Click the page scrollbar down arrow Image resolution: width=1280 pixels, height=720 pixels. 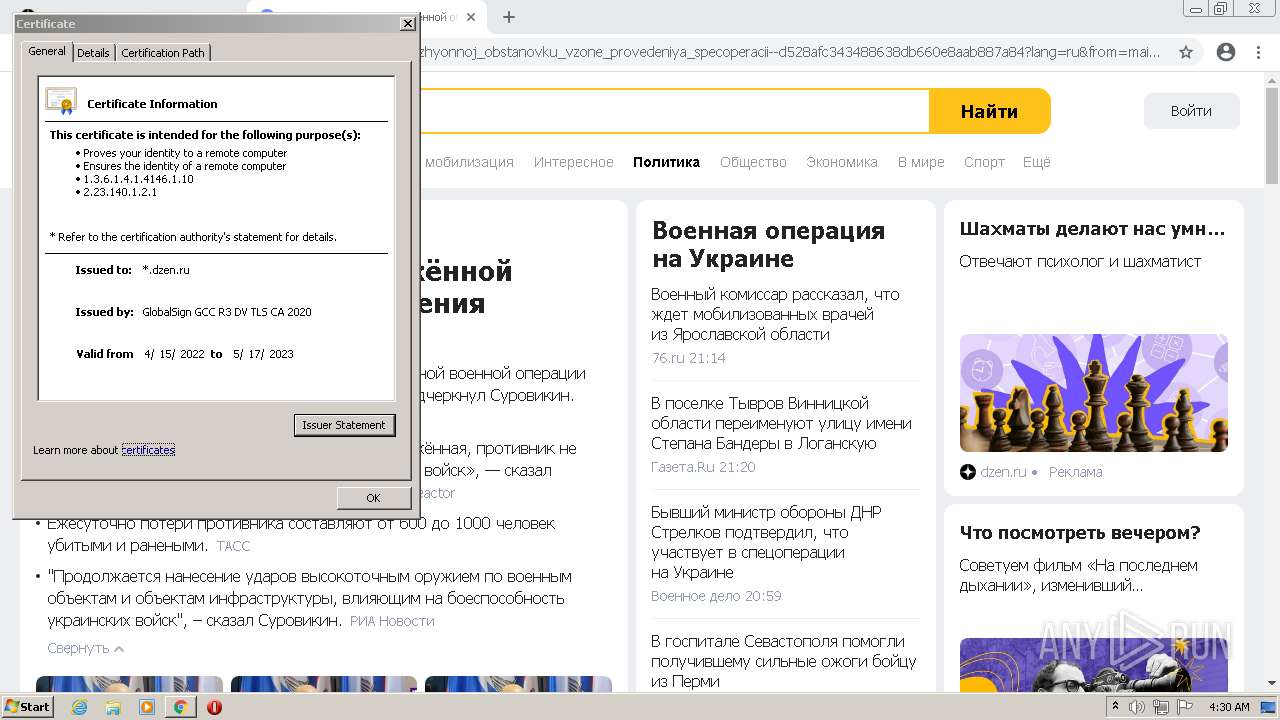point(1272,683)
